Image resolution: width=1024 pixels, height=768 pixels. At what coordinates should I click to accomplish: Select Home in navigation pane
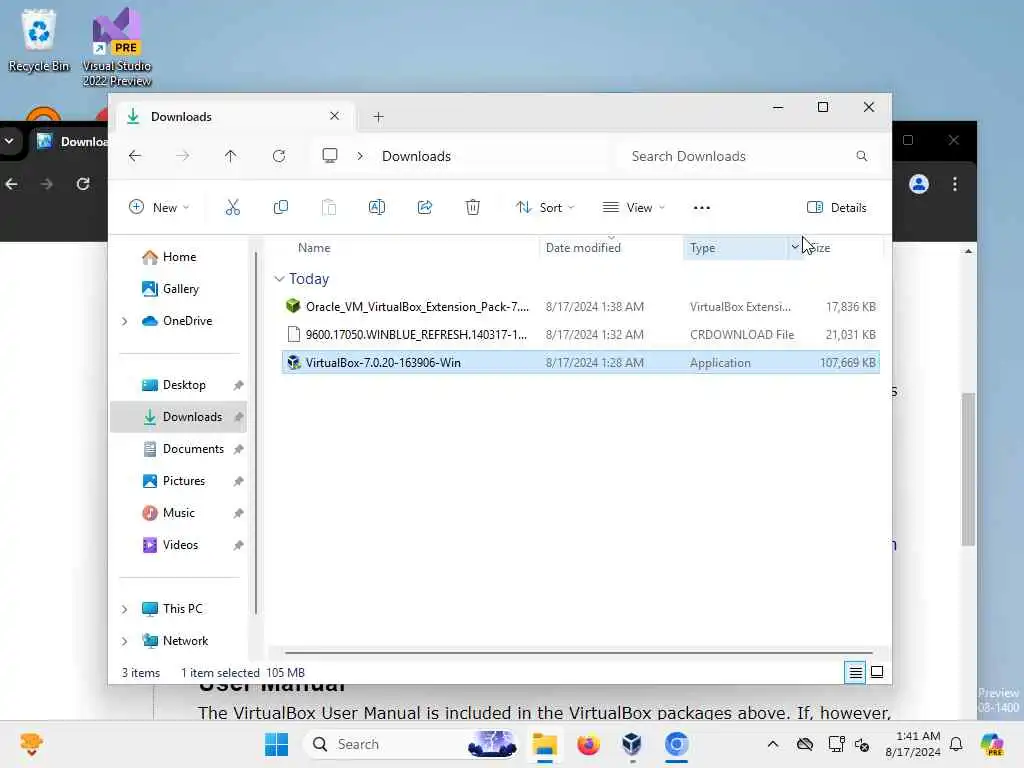[x=179, y=257]
